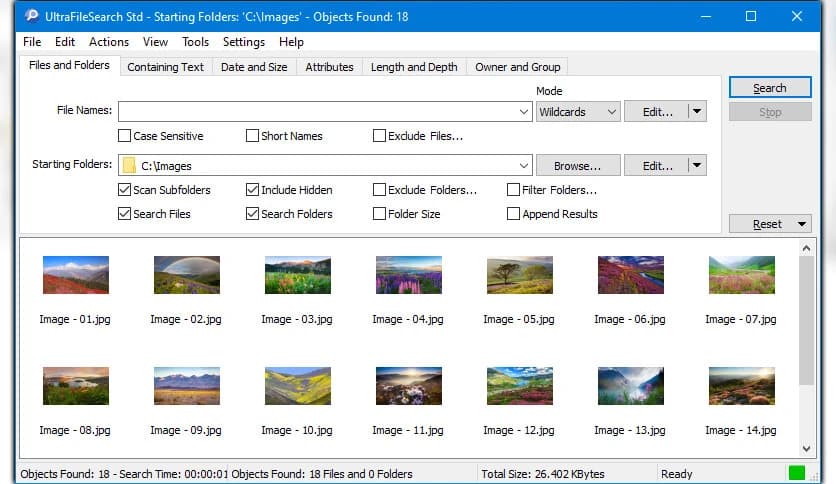836x484 pixels.
Task: Open the Settings menu
Action: tap(244, 42)
